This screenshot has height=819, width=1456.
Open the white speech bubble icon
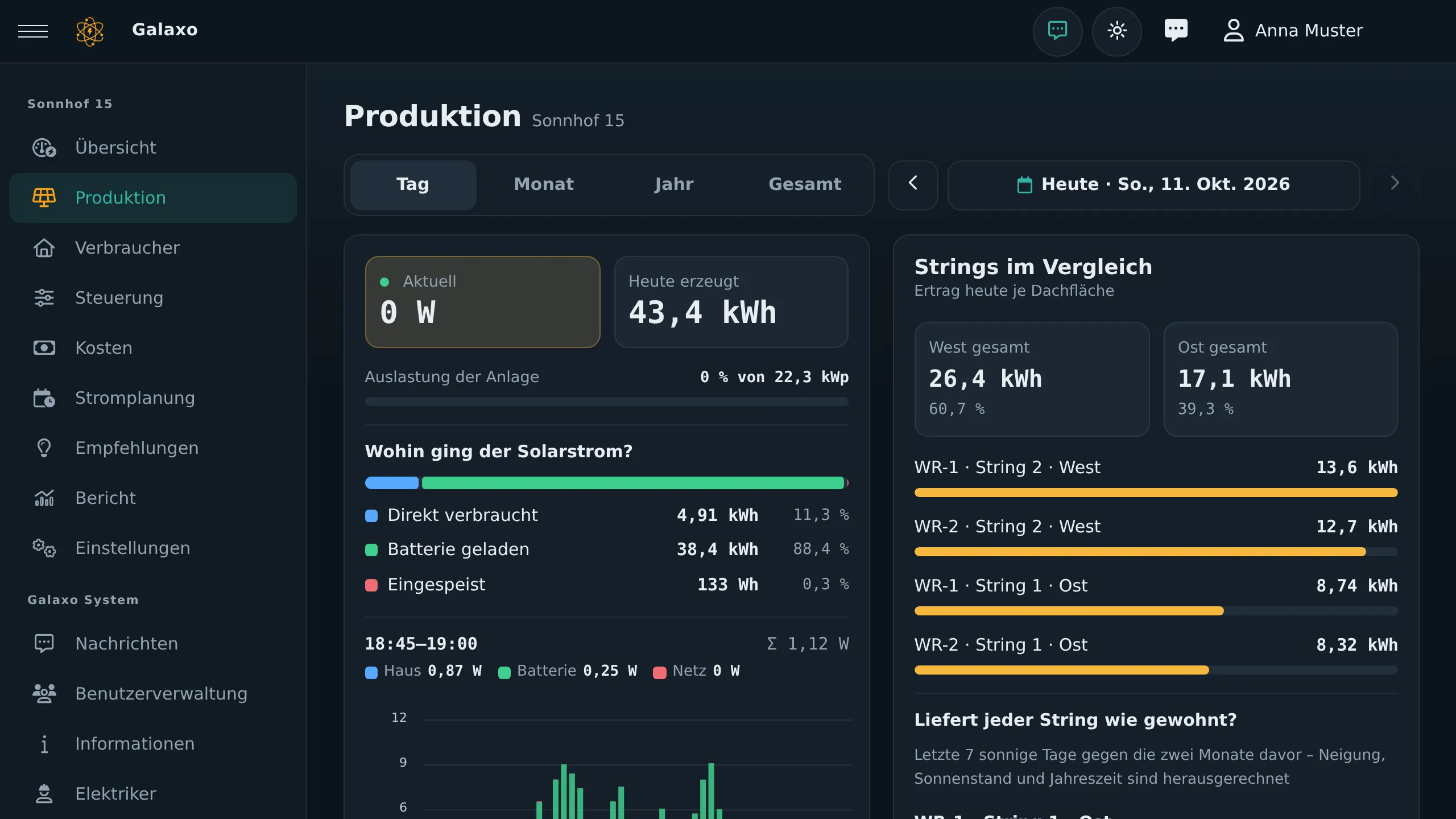[1176, 31]
